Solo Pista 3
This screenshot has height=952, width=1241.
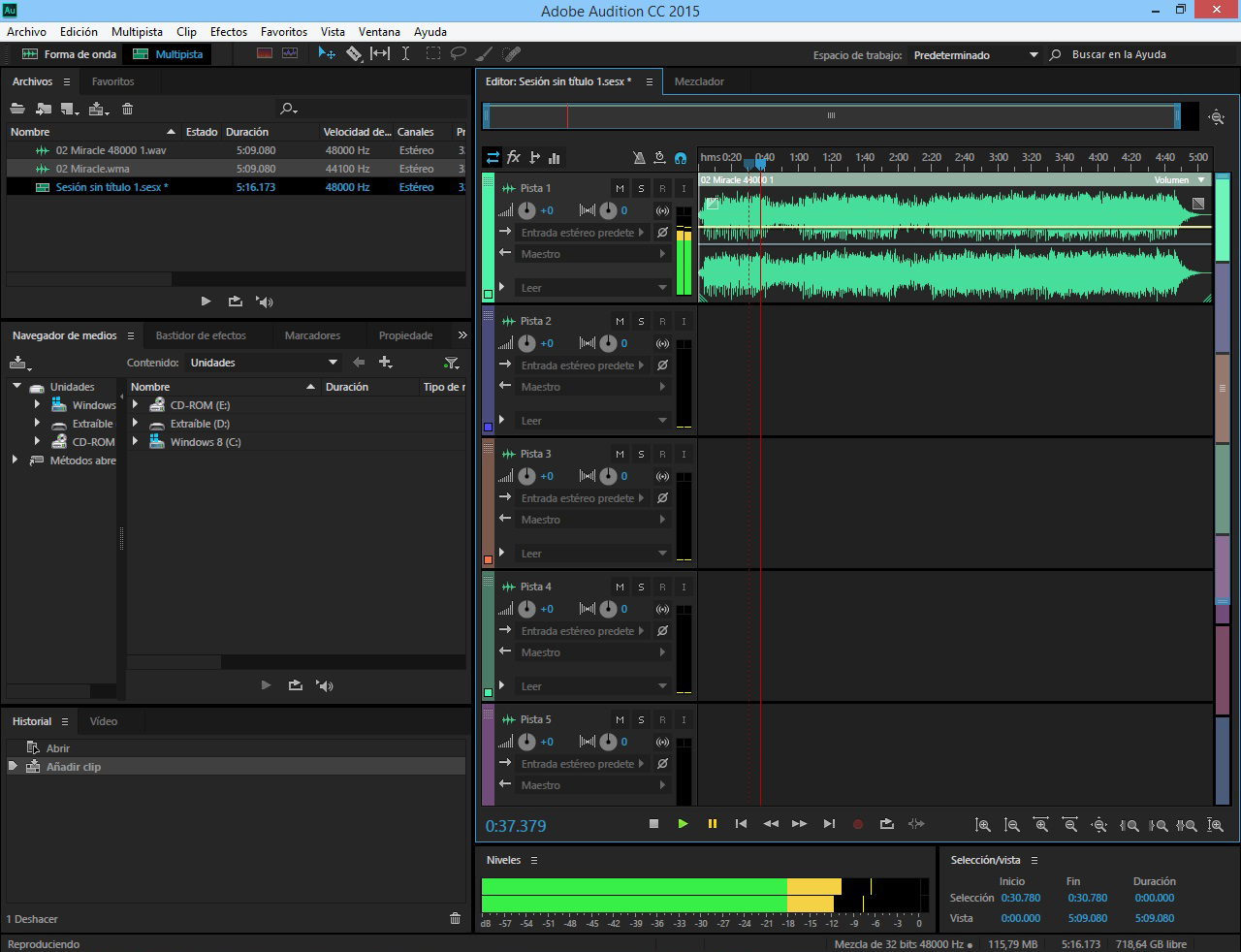tap(640, 453)
